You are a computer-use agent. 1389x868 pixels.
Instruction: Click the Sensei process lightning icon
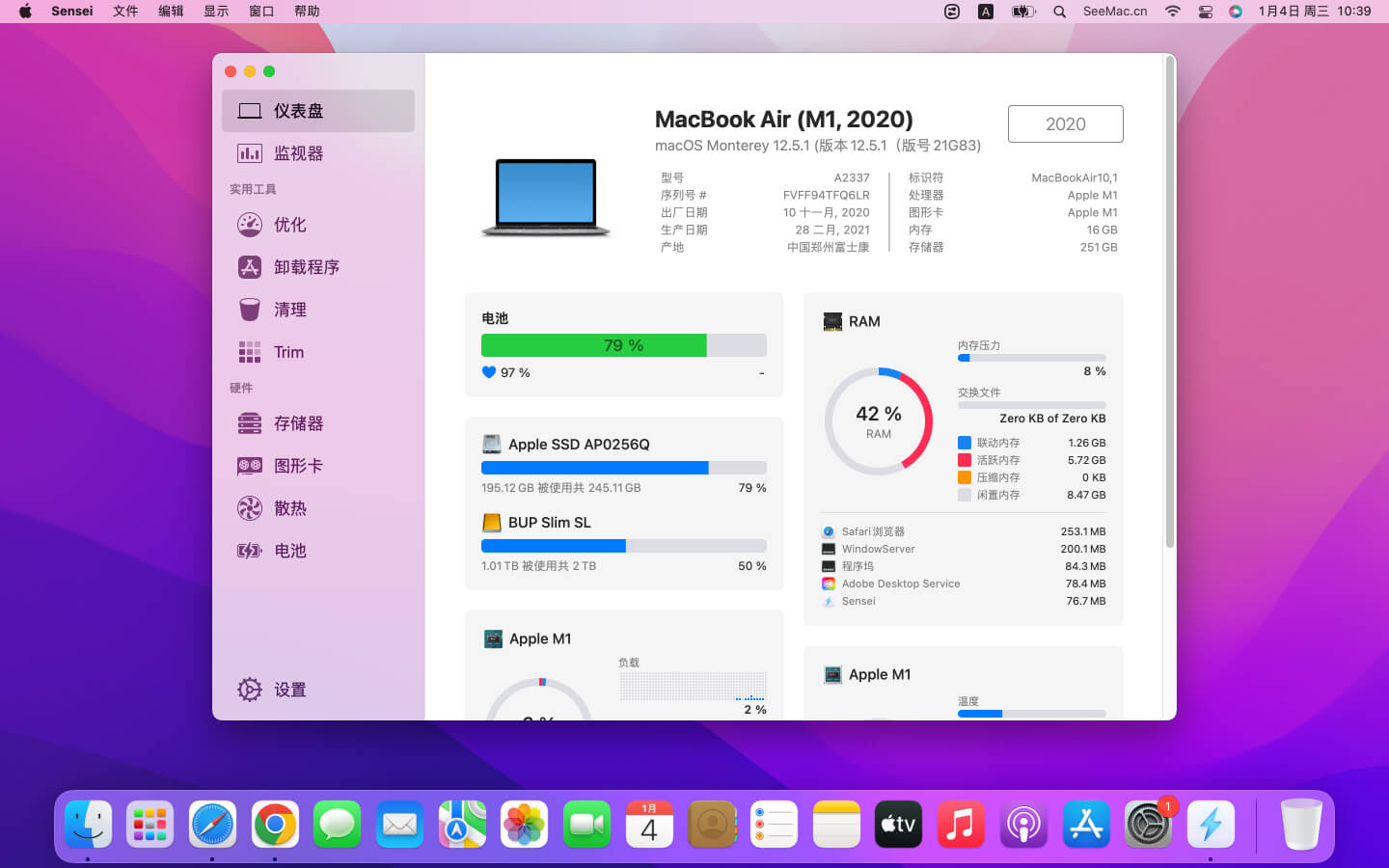(828, 601)
